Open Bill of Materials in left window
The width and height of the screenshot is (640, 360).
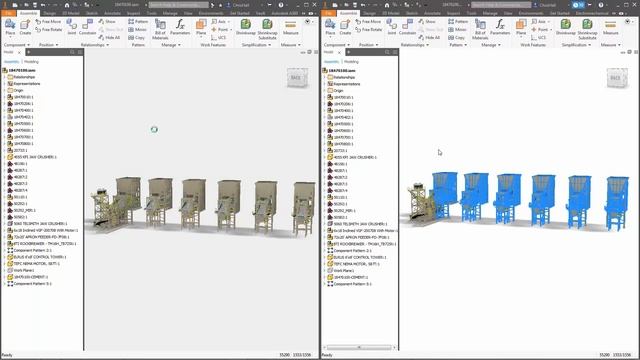pos(160,29)
